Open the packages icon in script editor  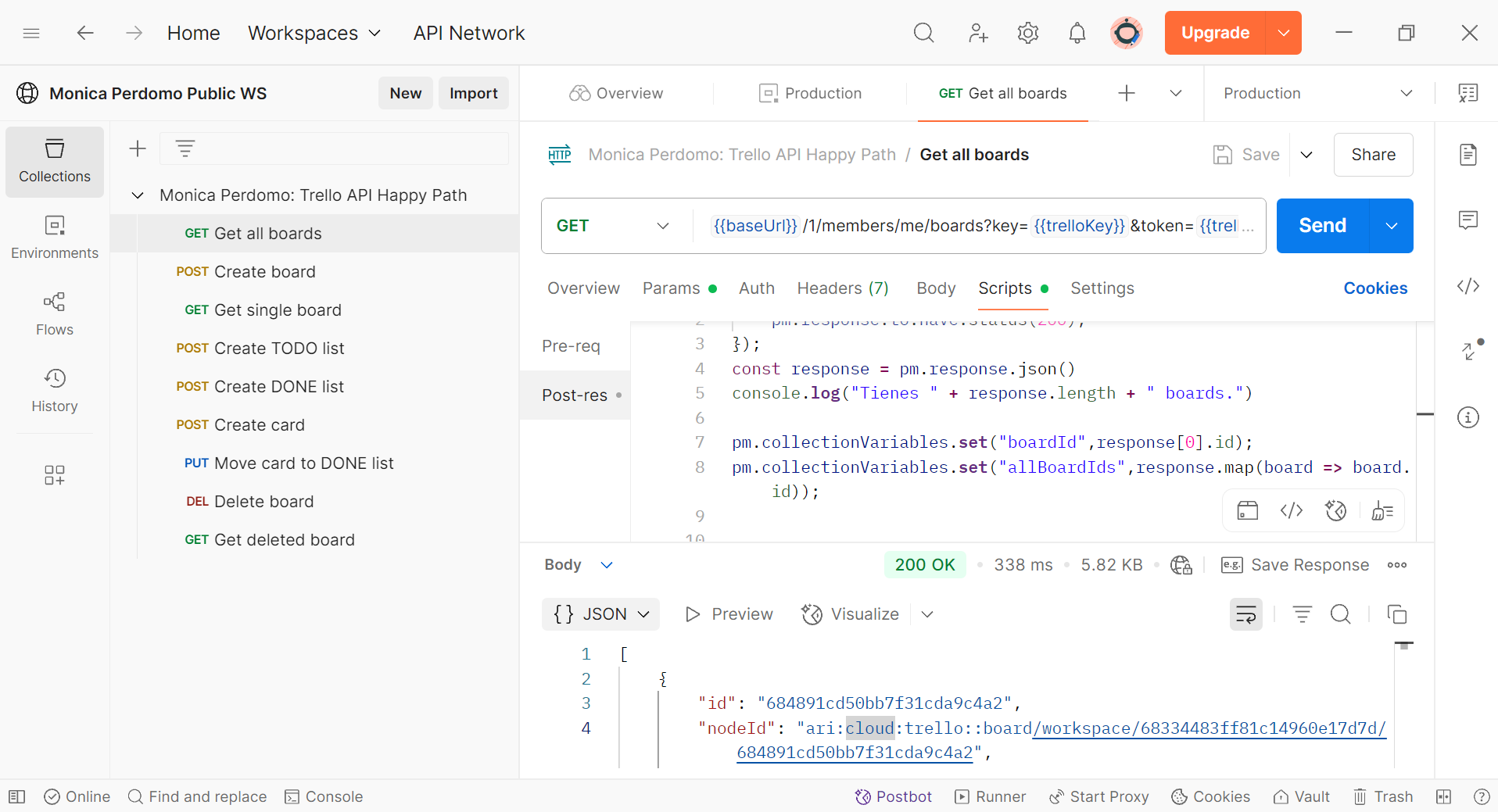point(1248,511)
